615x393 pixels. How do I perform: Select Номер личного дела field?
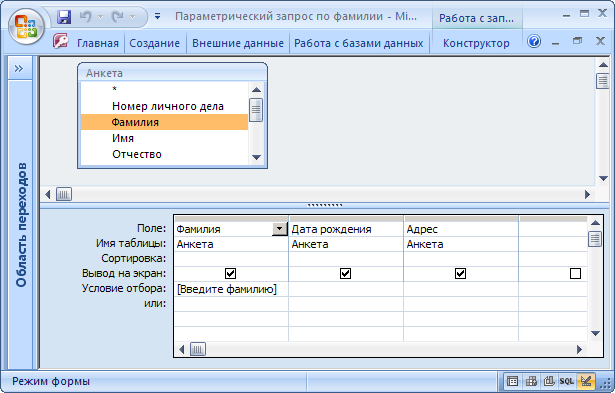point(164,106)
